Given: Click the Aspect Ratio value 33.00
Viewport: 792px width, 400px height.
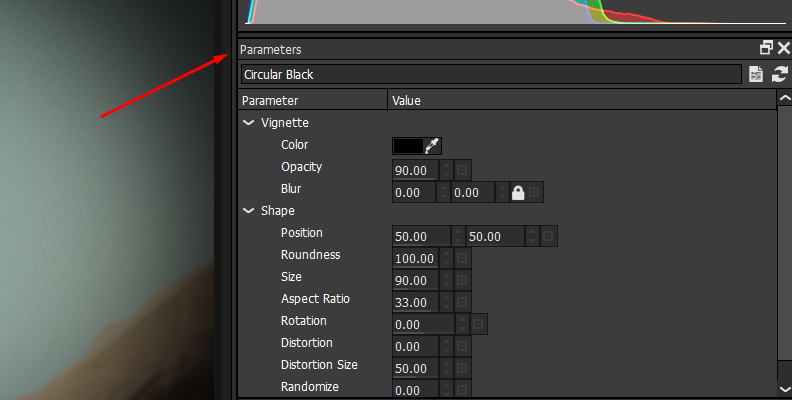Looking at the screenshot, I should pos(416,303).
